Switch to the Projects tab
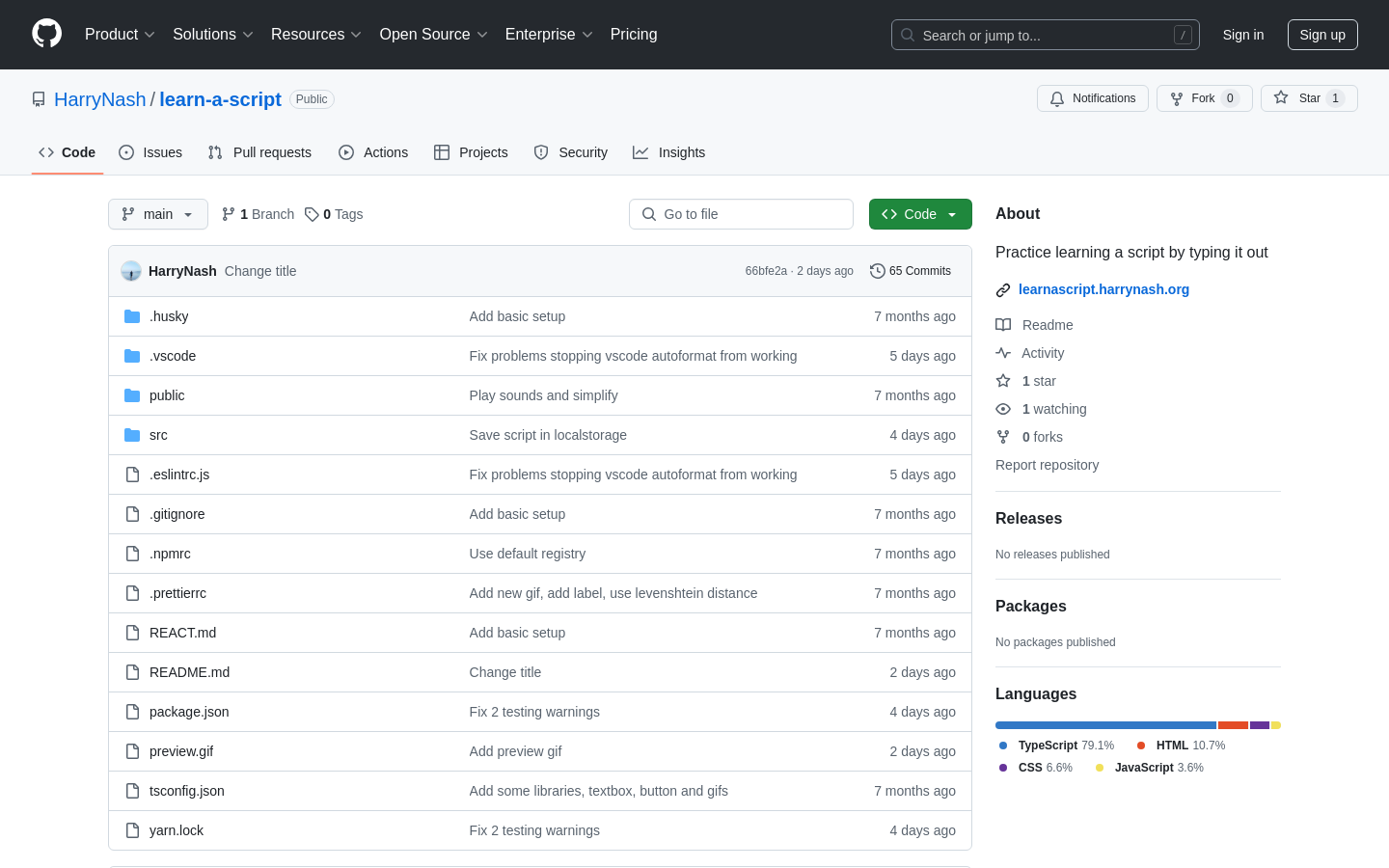Viewport: 1389px width, 868px height. point(471,152)
